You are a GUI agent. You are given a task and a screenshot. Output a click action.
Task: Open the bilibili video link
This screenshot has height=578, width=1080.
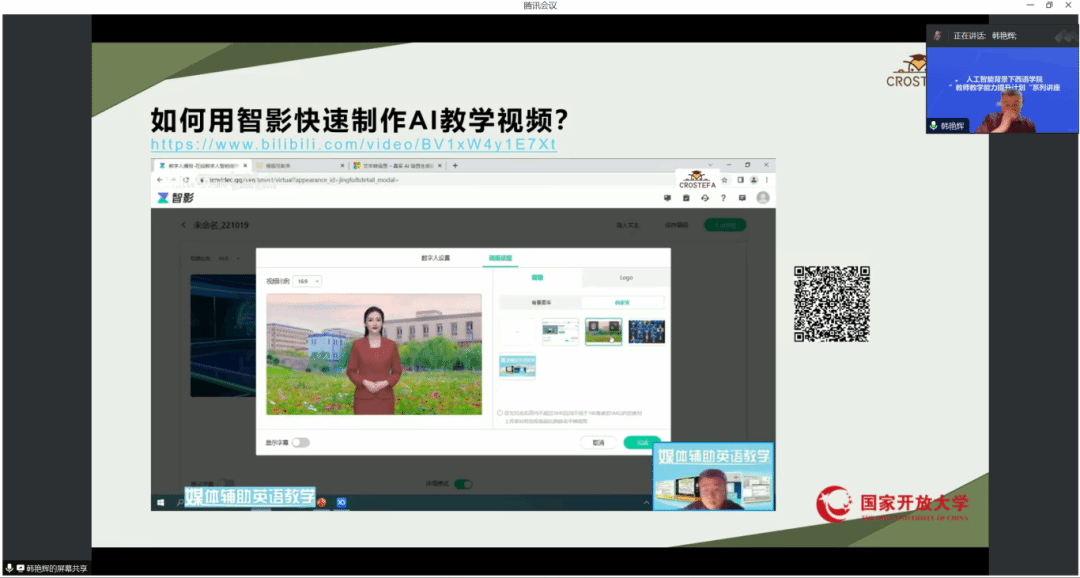[353, 144]
